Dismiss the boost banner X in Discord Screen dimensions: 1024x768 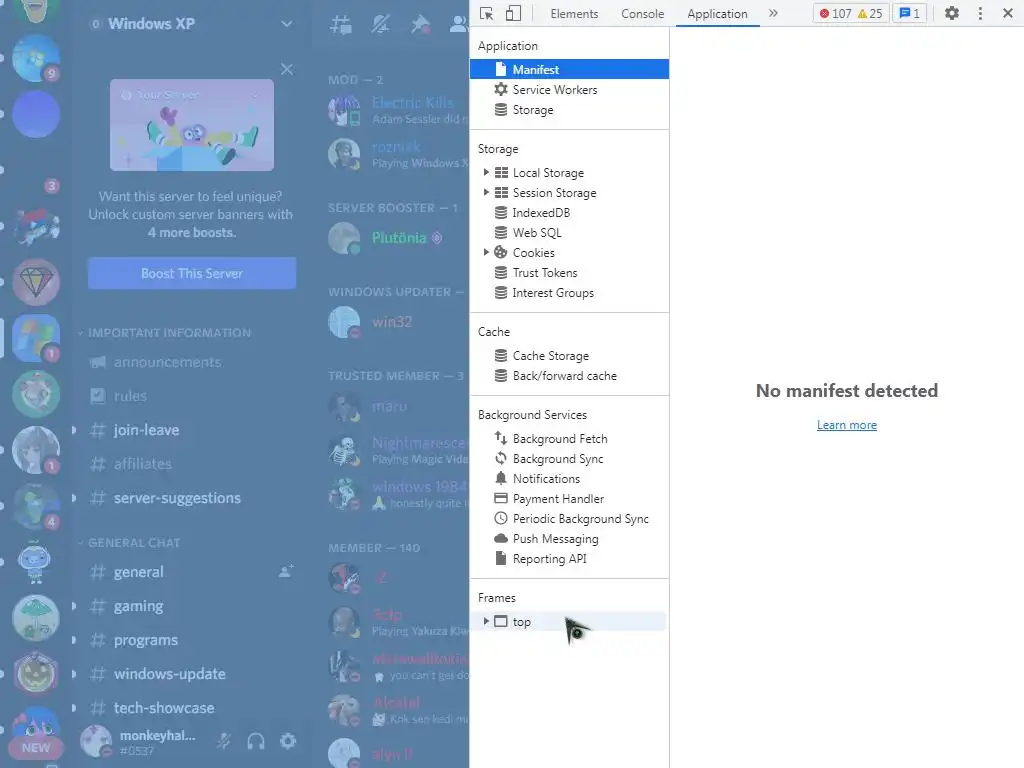click(287, 69)
